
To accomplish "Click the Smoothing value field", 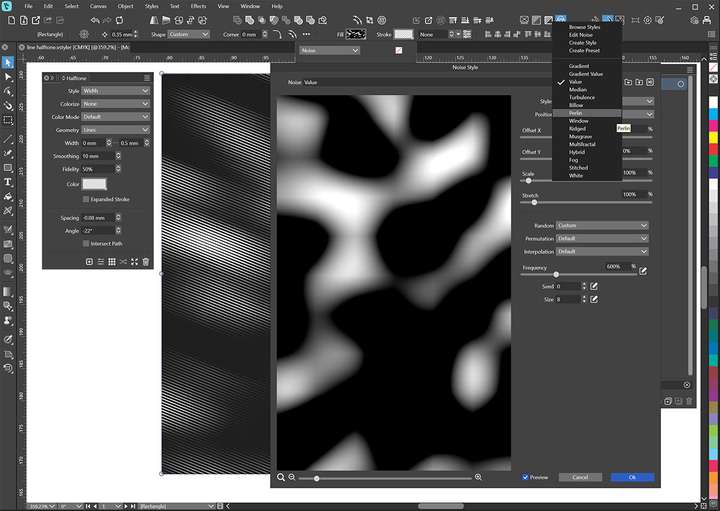I will [97, 156].
